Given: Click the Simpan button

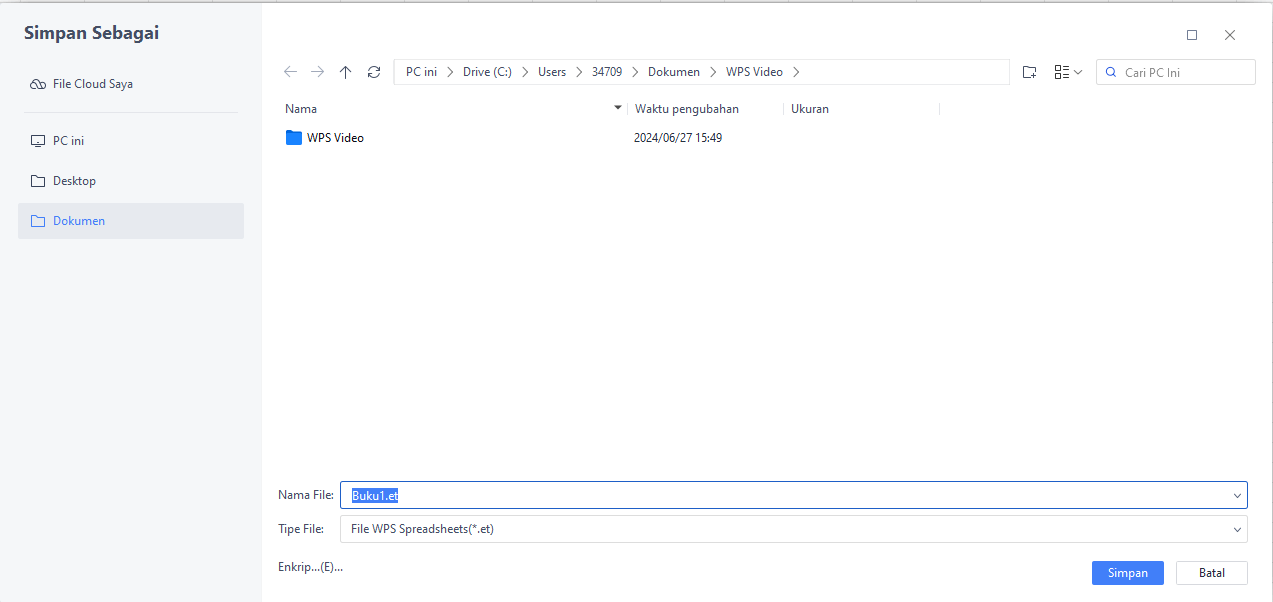Looking at the screenshot, I should (x=1128, y=573).
